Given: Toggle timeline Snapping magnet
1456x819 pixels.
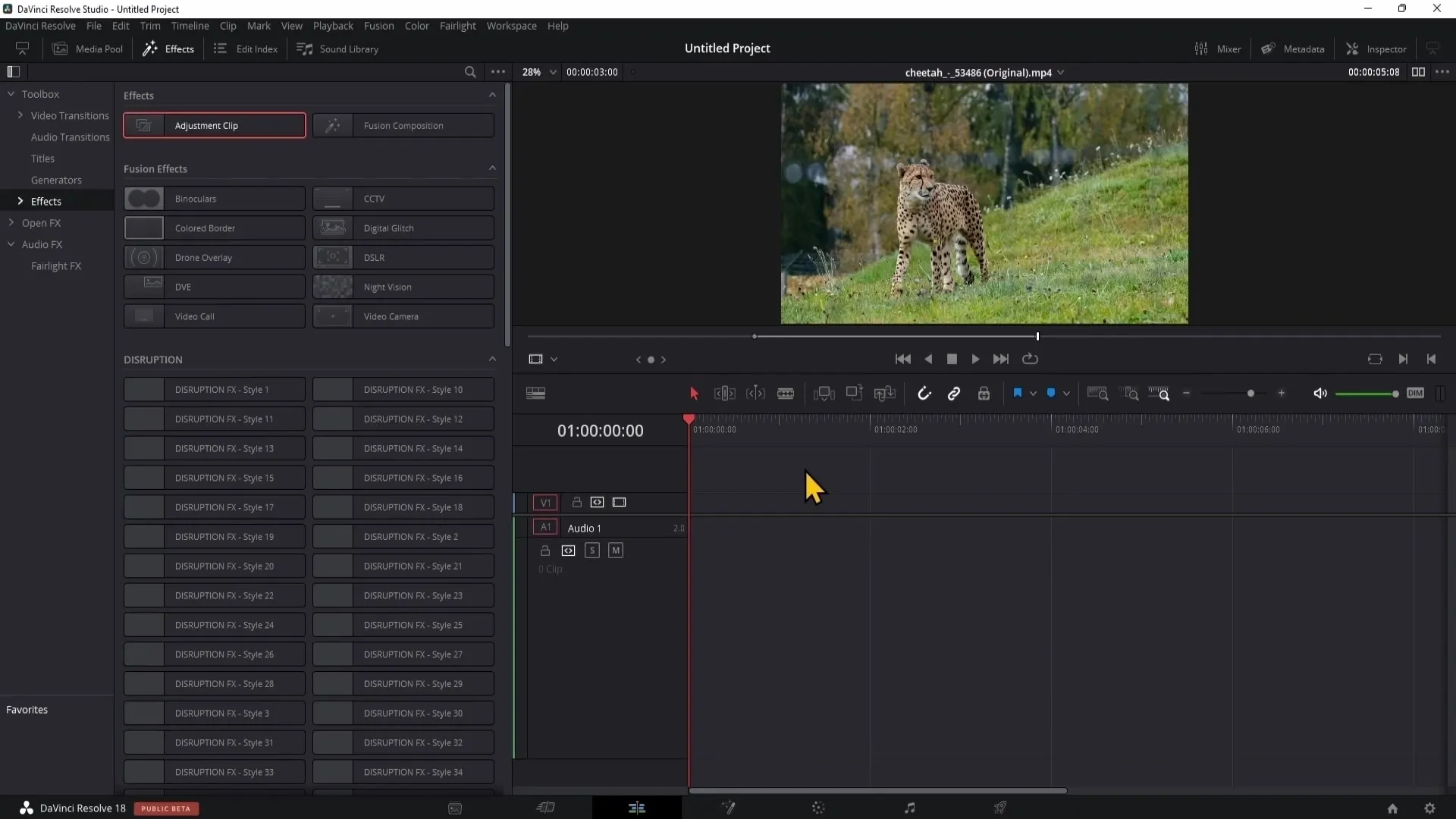Looking at the screenshot, I should 924,394.
